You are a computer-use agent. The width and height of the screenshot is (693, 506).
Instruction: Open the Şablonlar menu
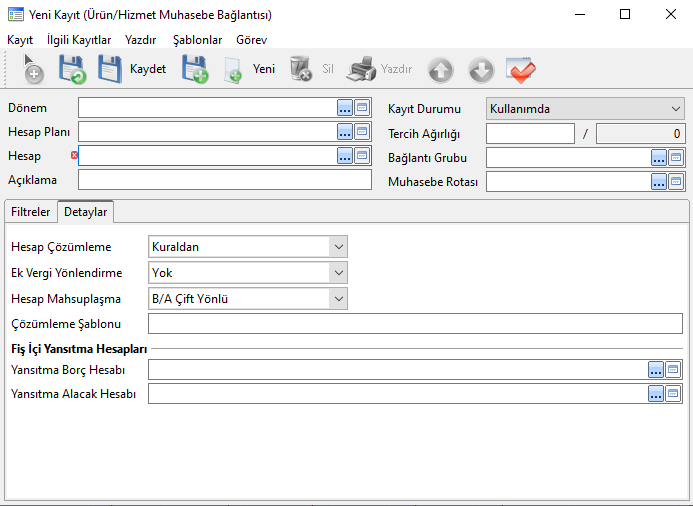tap(197, 40)
